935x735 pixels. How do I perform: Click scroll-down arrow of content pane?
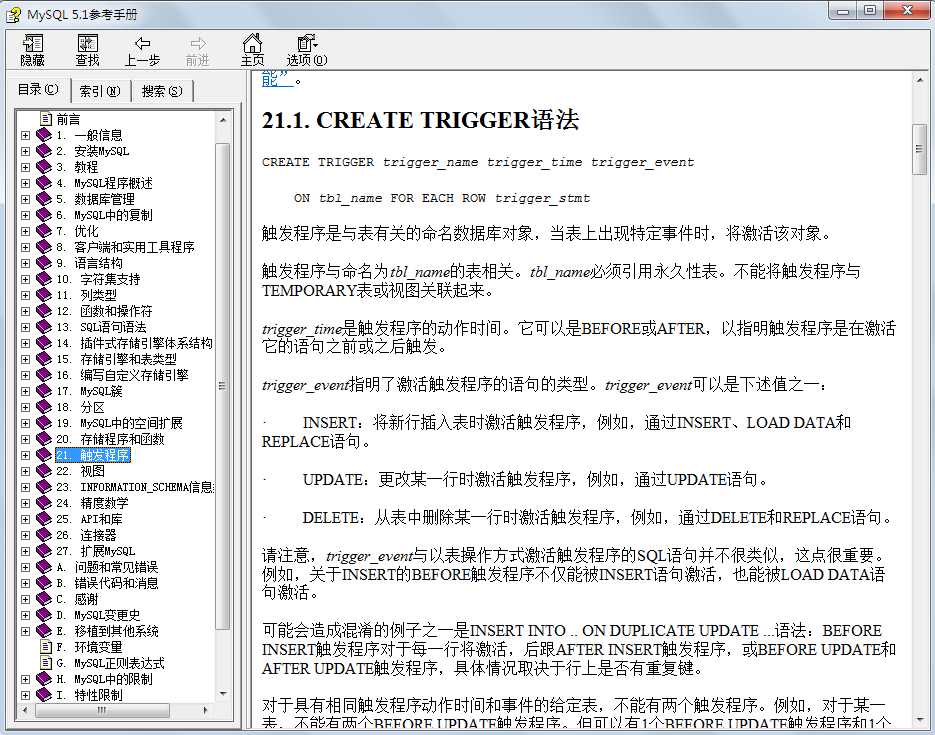coord(919,720)
